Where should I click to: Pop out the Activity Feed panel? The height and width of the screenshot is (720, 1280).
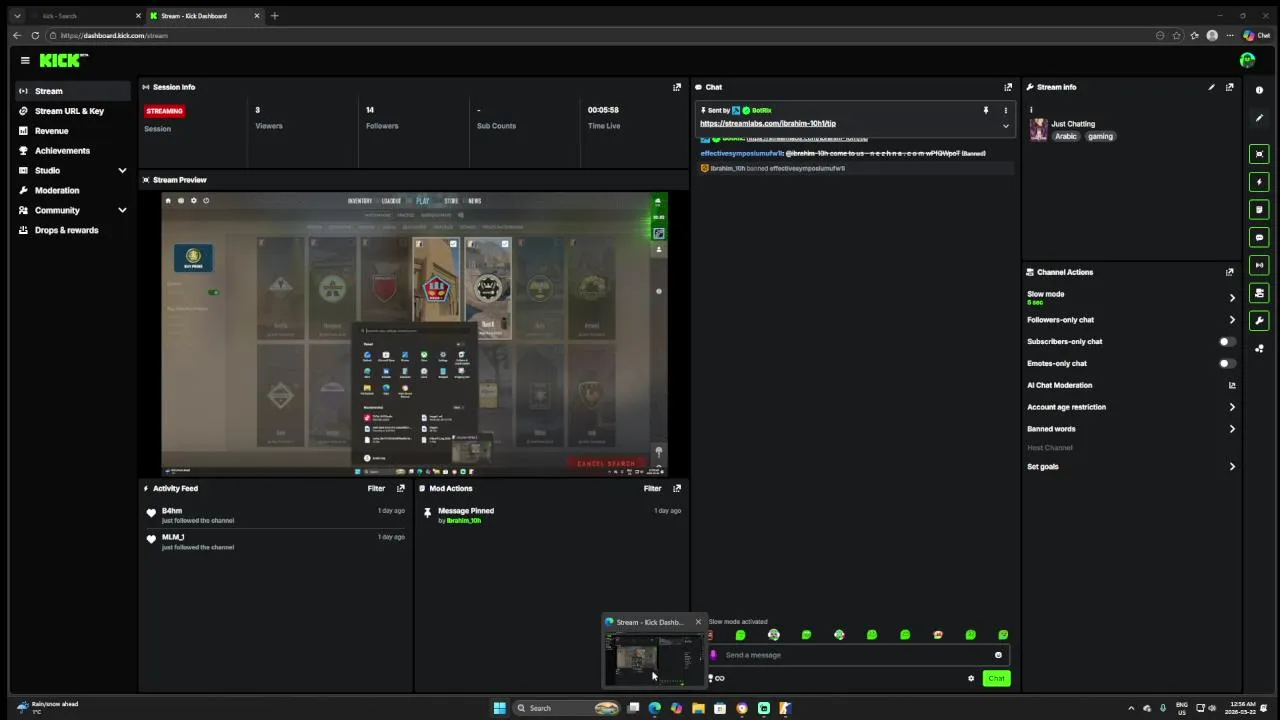pyautogui.click(x=401, y=488)
